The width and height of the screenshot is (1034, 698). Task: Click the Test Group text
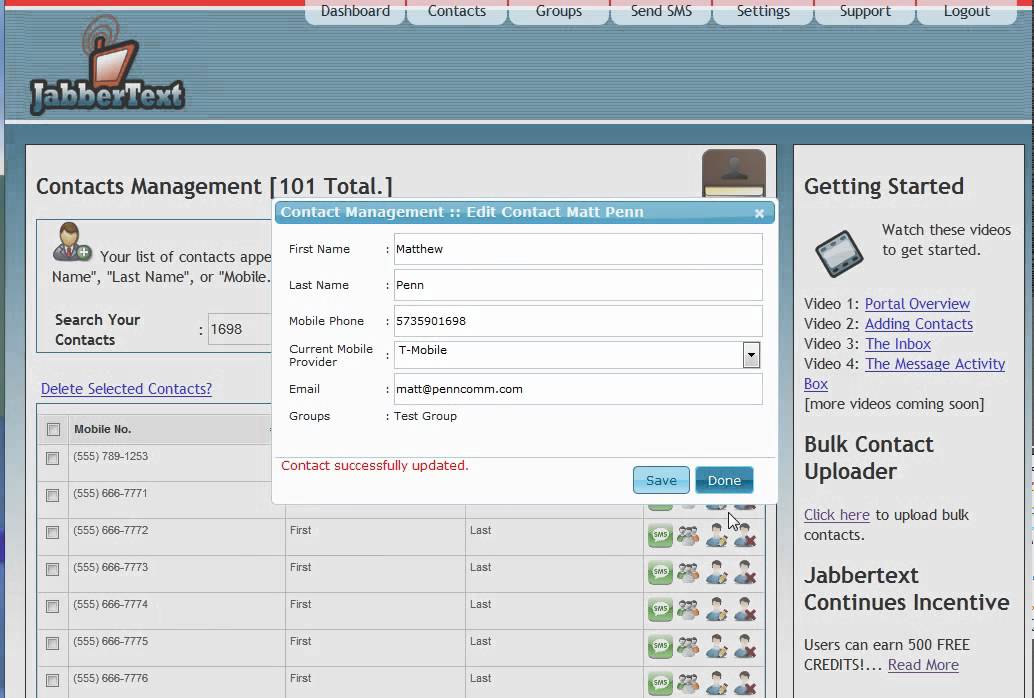[425, 416]
